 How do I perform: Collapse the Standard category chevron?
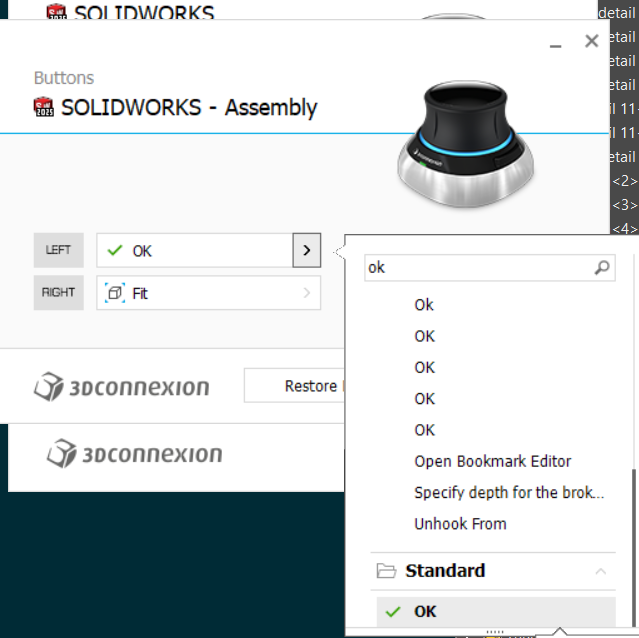(x=601, y=571)
